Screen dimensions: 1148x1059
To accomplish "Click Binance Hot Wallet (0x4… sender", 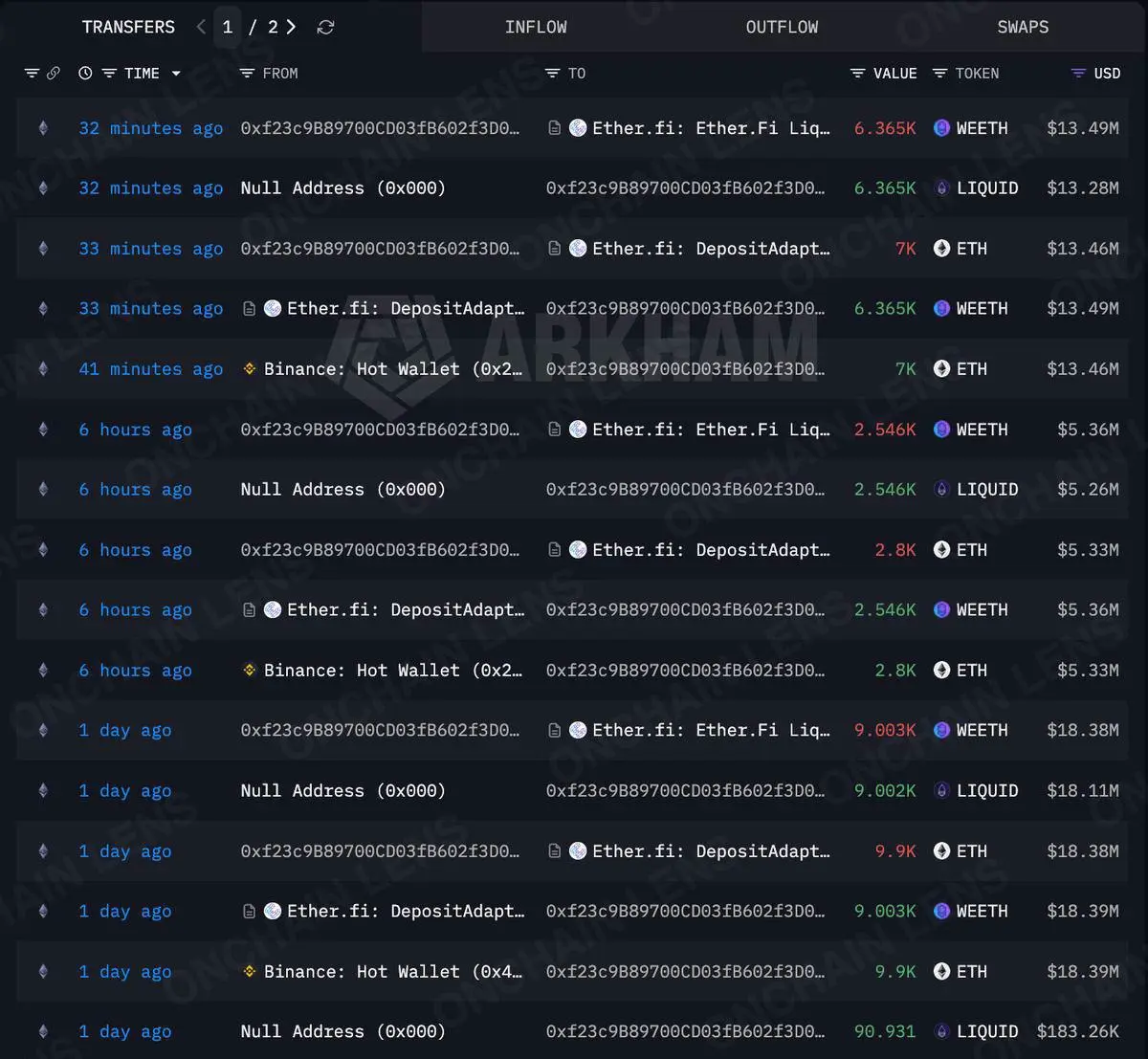I will pos(393,971).
